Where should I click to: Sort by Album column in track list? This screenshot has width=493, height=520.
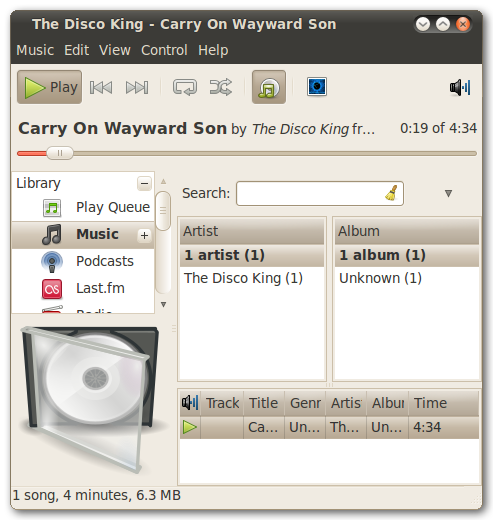coord(388,403)
